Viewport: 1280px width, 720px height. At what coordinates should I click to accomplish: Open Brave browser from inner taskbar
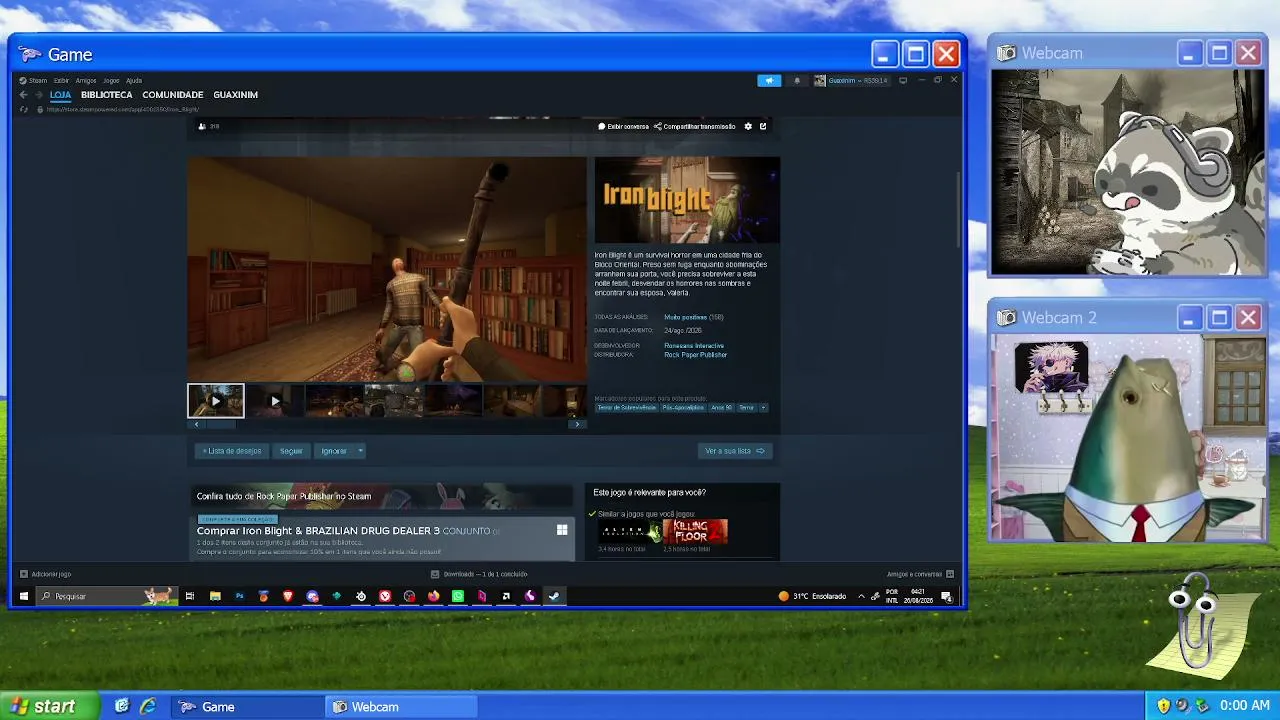pos(288,596)
